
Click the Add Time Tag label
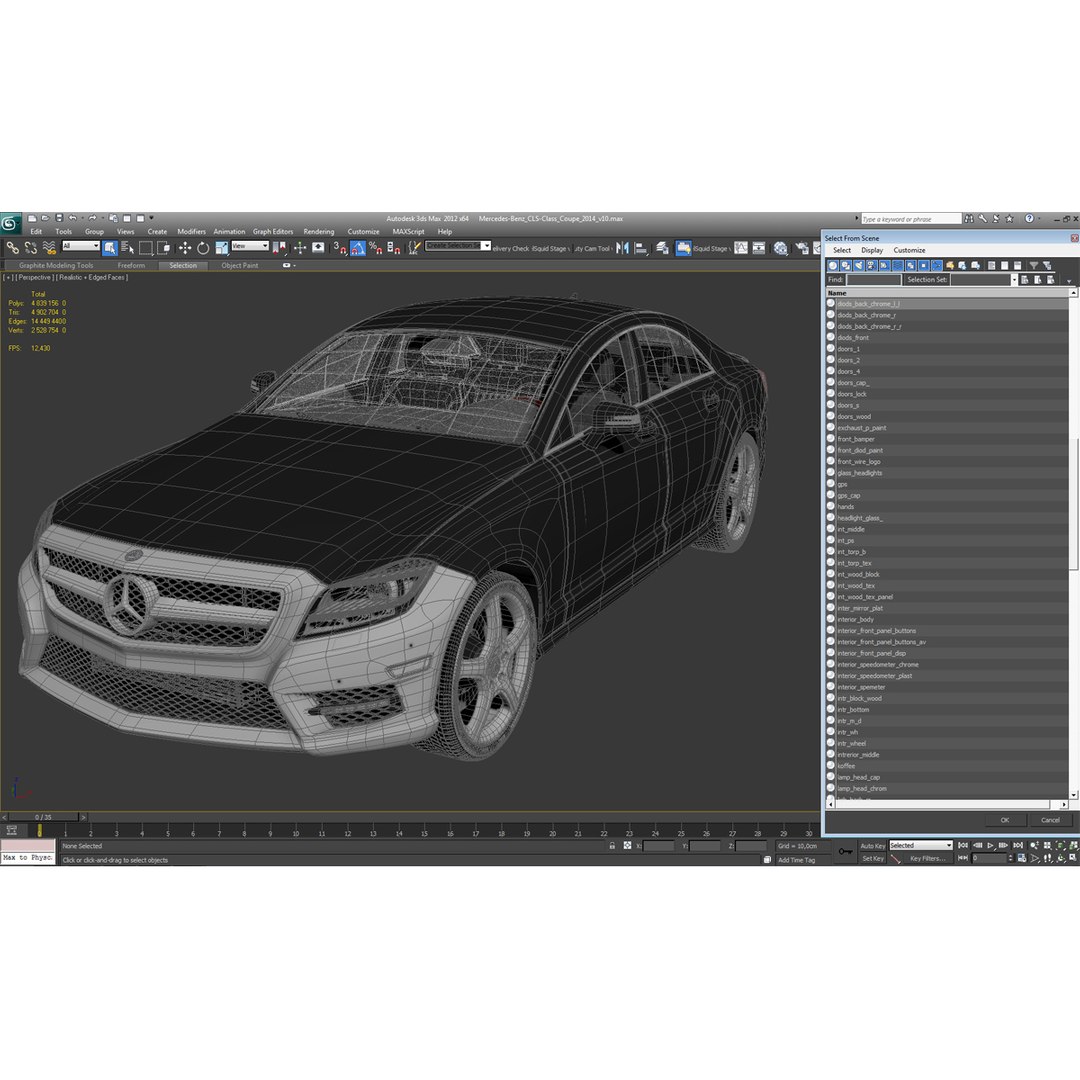coord(797,860)
